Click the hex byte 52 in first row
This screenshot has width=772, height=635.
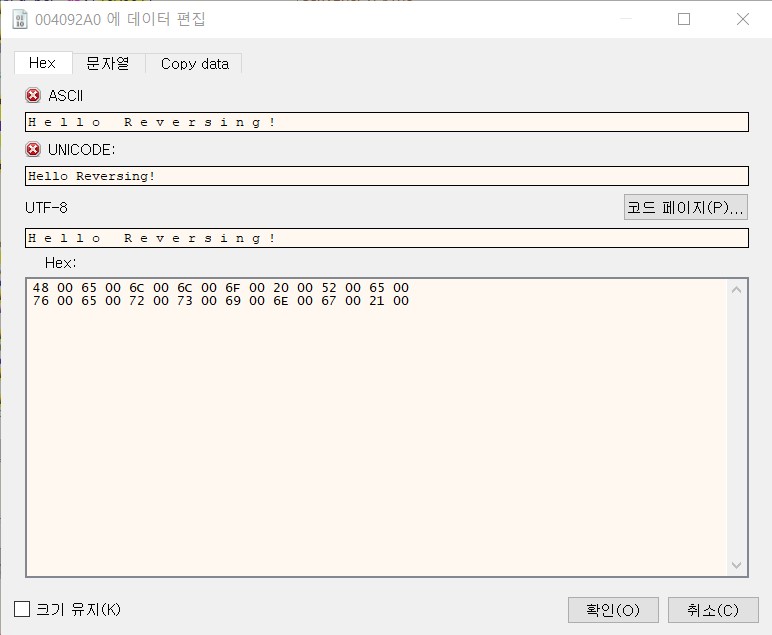tap(329, 287)
